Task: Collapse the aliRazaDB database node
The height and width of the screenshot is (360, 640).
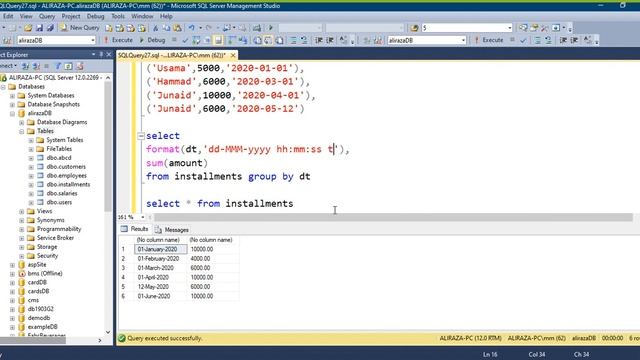Action: [x=12, y=113]
